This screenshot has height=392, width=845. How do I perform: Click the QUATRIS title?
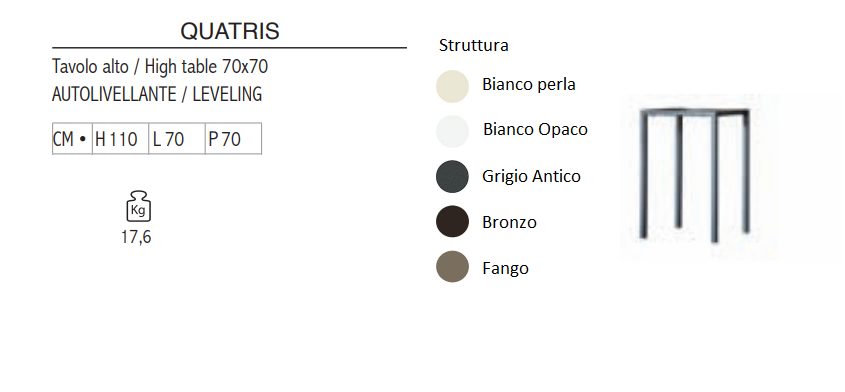click(230, 31)
